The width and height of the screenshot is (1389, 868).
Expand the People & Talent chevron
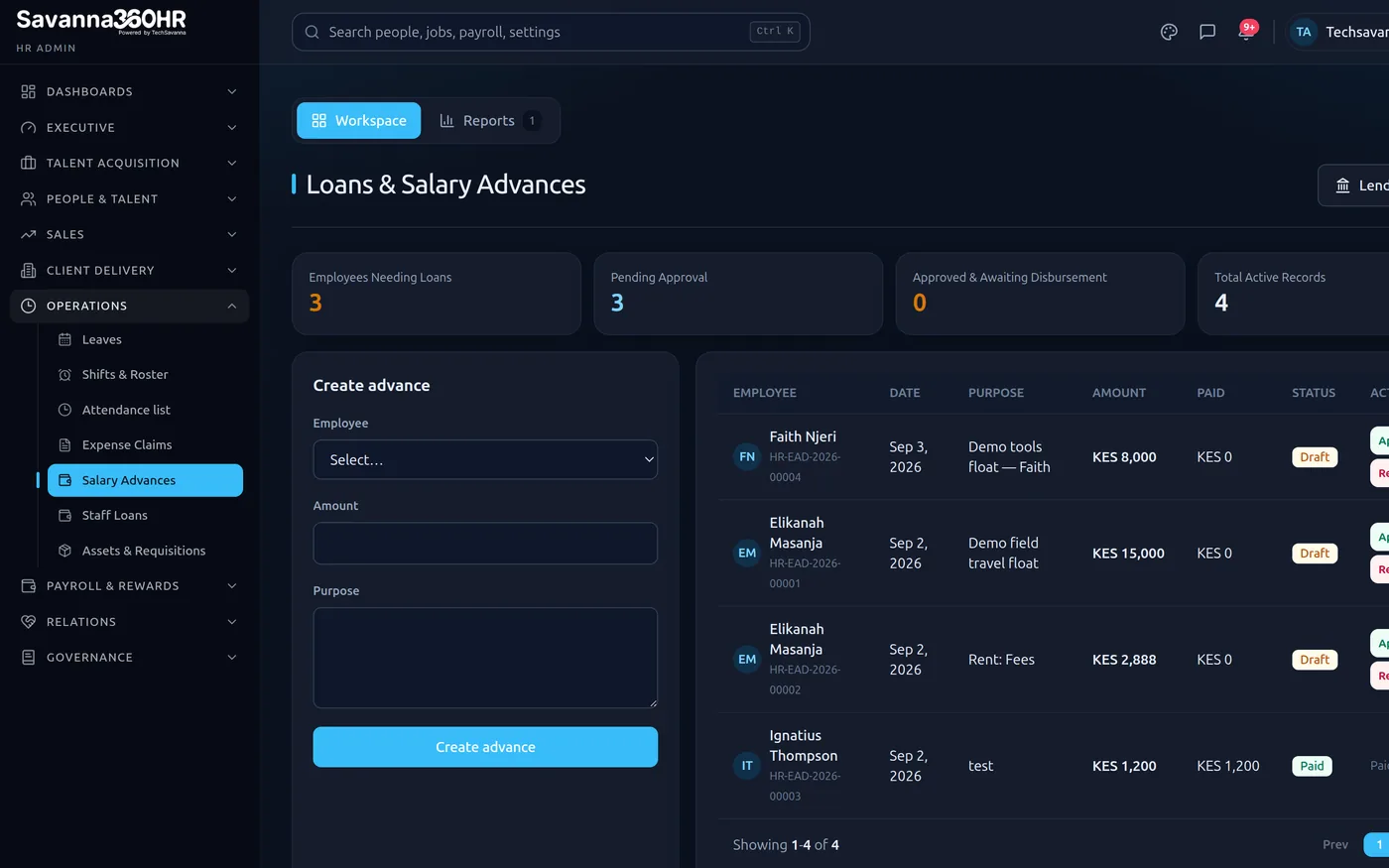231,198
